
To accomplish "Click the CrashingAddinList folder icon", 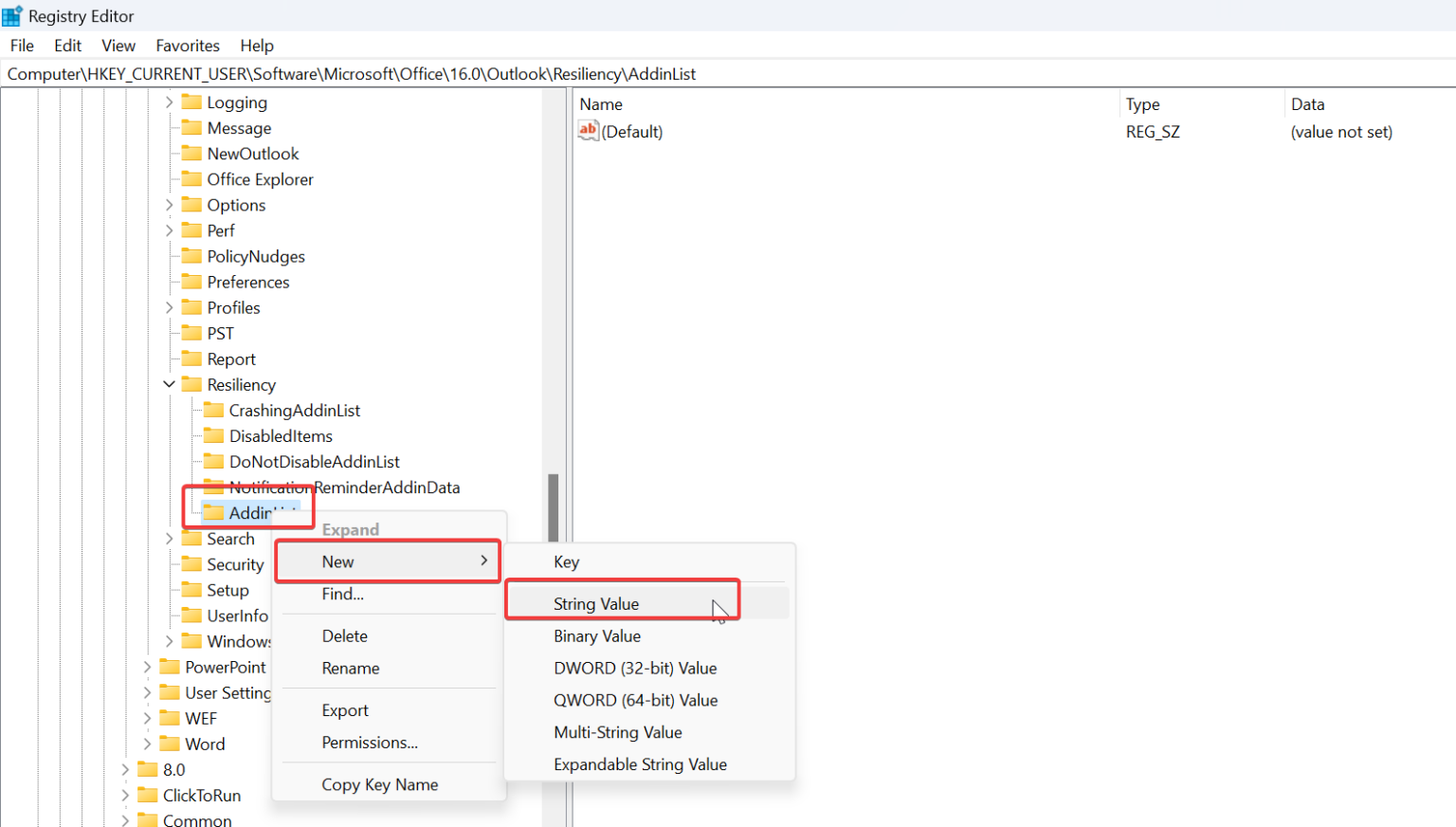I will click(x=213, y=410).
